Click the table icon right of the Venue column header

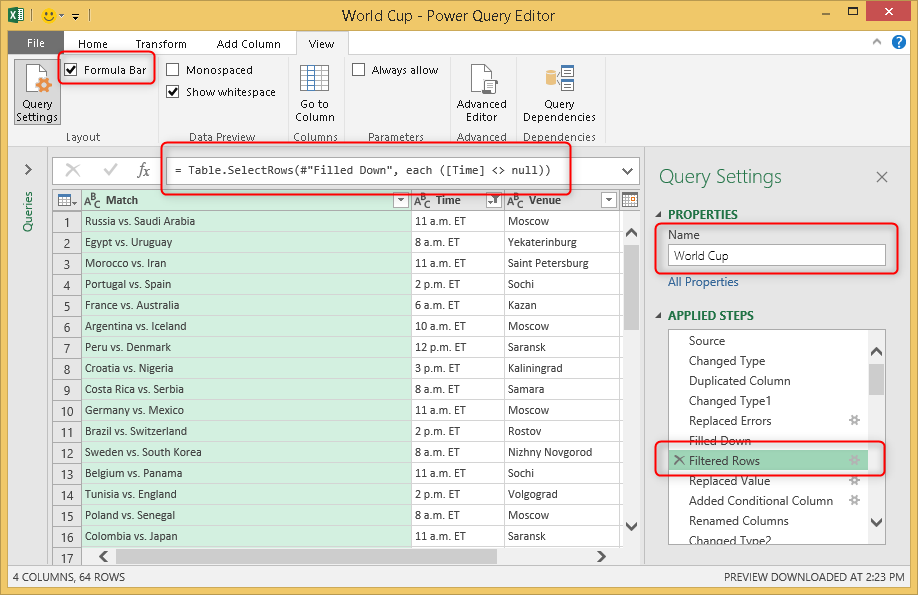(630, 200)
